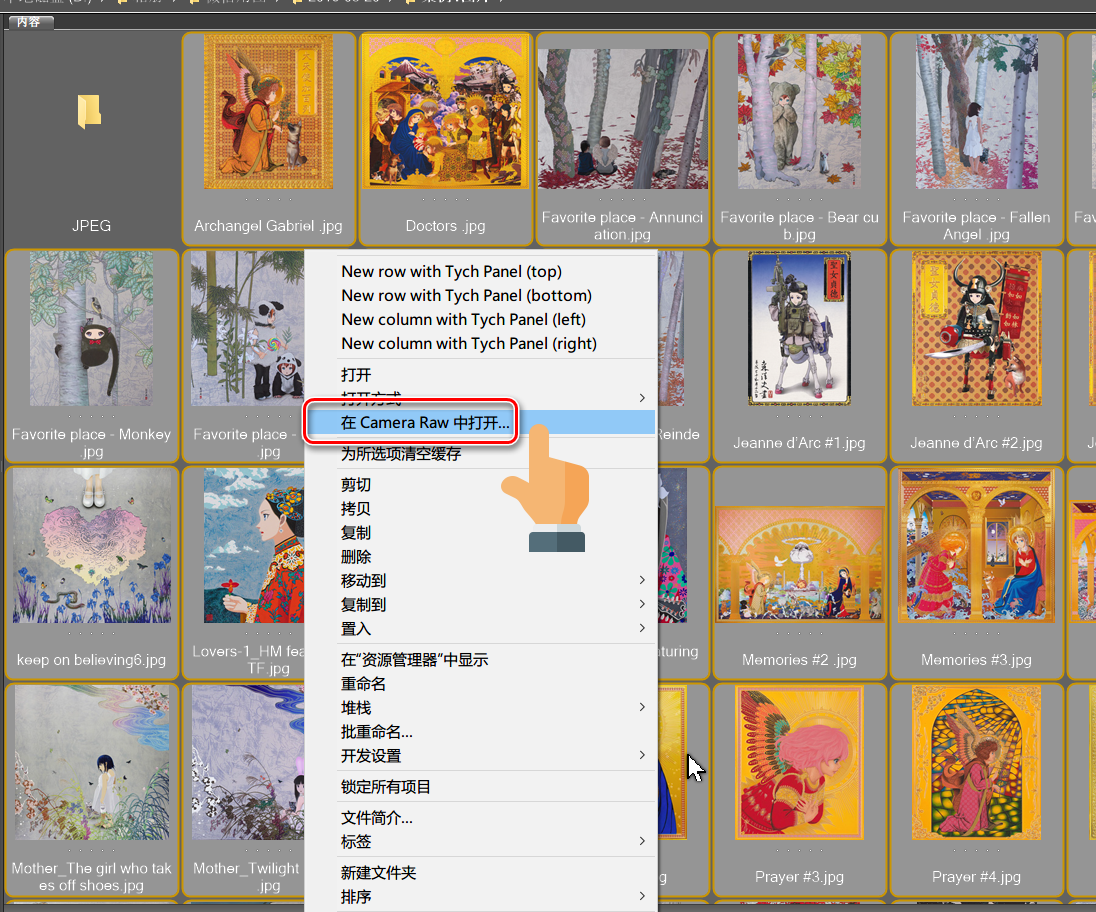Select 锁定所有项目 menu entry
1096x912 pixels.
[386, 787]
